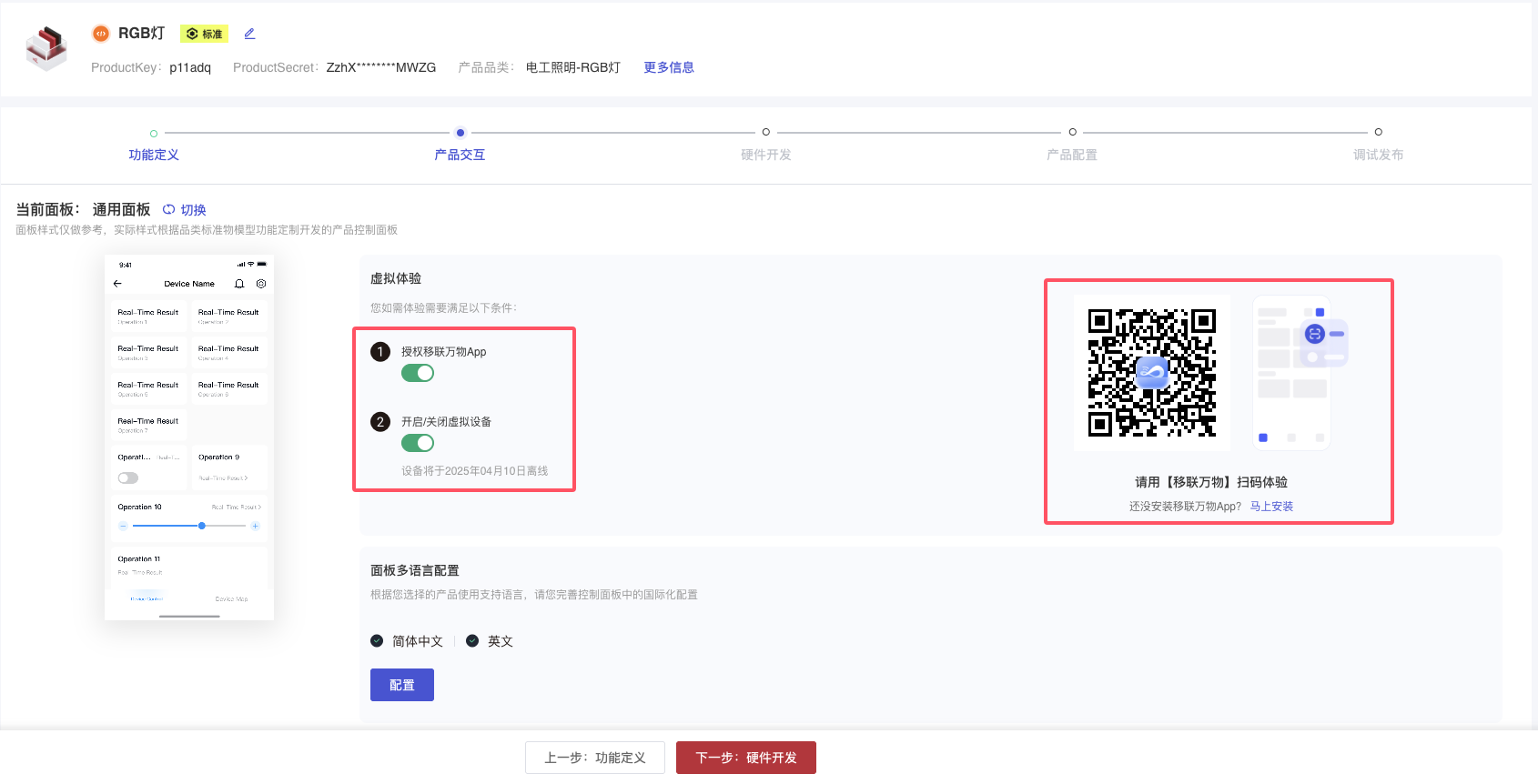Screen dimensions: 1538x784
Task: Click the plus button on Operation 10 slider
Action: click(256, 526)
